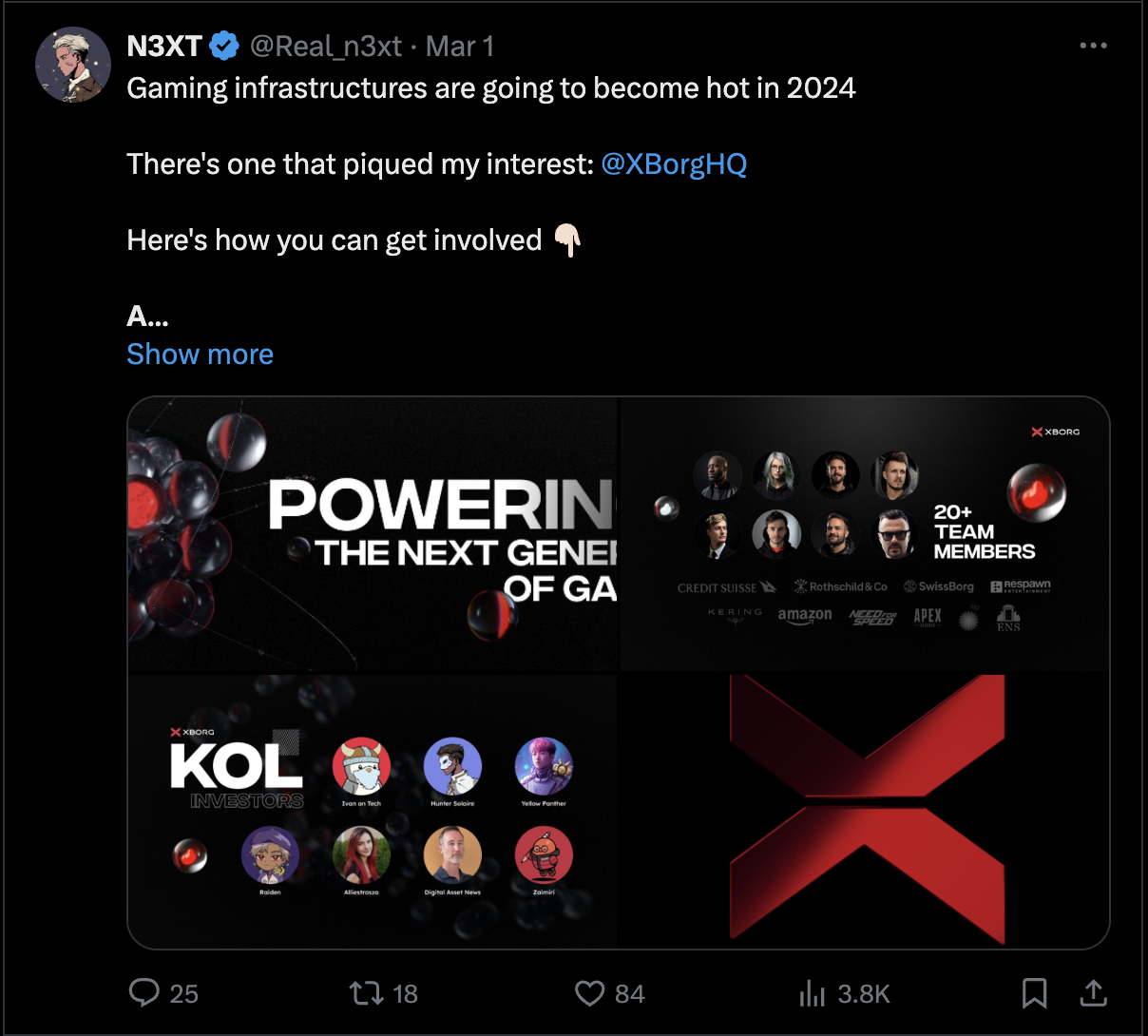
Task: Repost this tweet with retweet icon
Action: (366, 993)
